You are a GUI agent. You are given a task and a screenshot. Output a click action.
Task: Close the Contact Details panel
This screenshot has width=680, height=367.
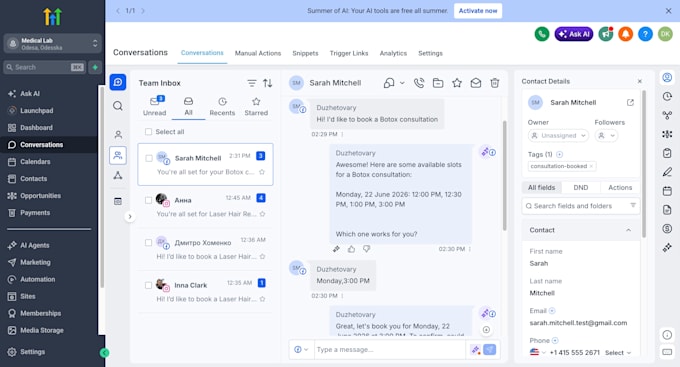639,81
